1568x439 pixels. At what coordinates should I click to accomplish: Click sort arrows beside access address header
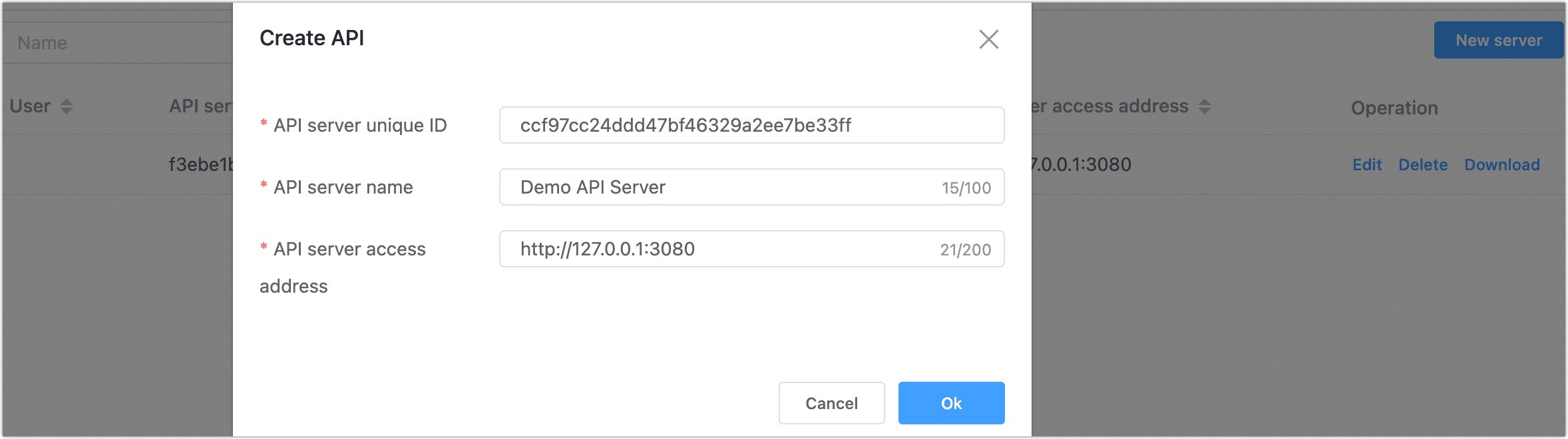point(1205,106)
